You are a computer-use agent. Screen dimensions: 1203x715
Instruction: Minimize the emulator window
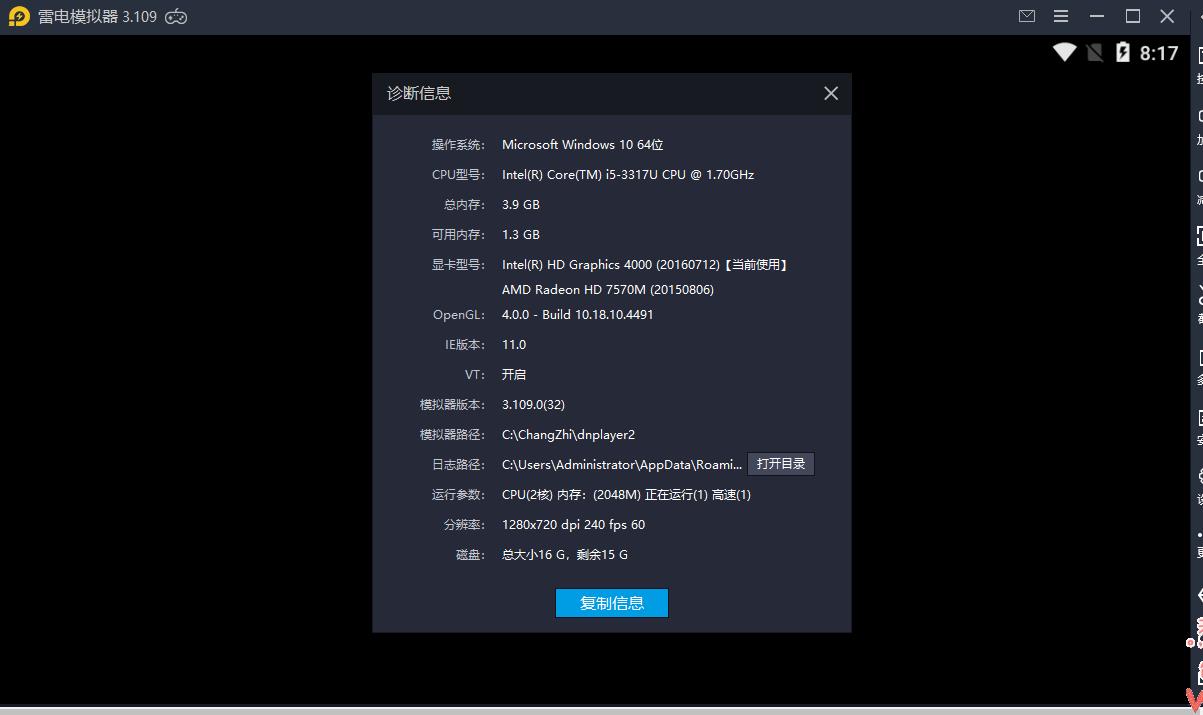1098,16
